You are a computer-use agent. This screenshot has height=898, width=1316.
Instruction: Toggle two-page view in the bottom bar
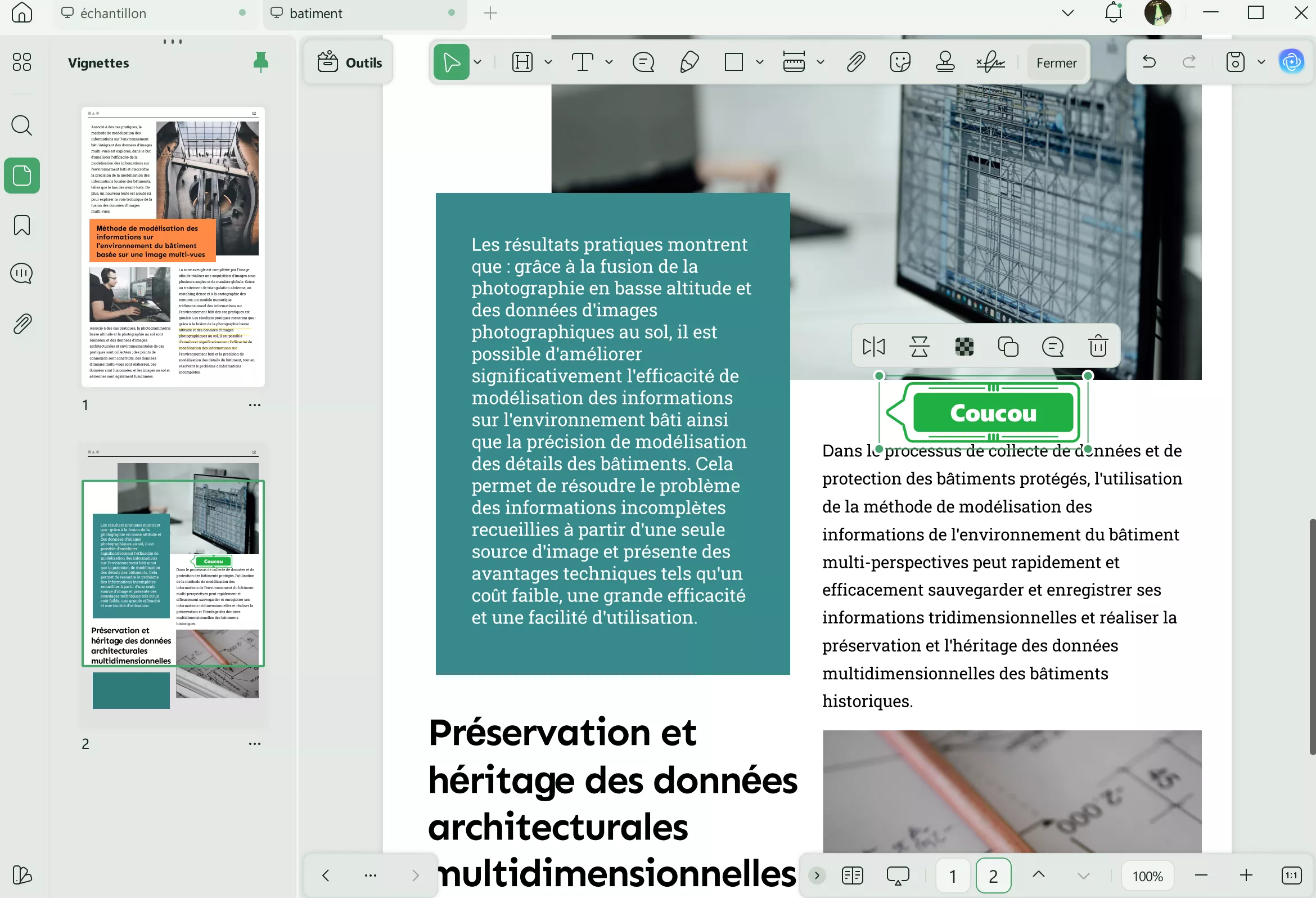point(852,875)
